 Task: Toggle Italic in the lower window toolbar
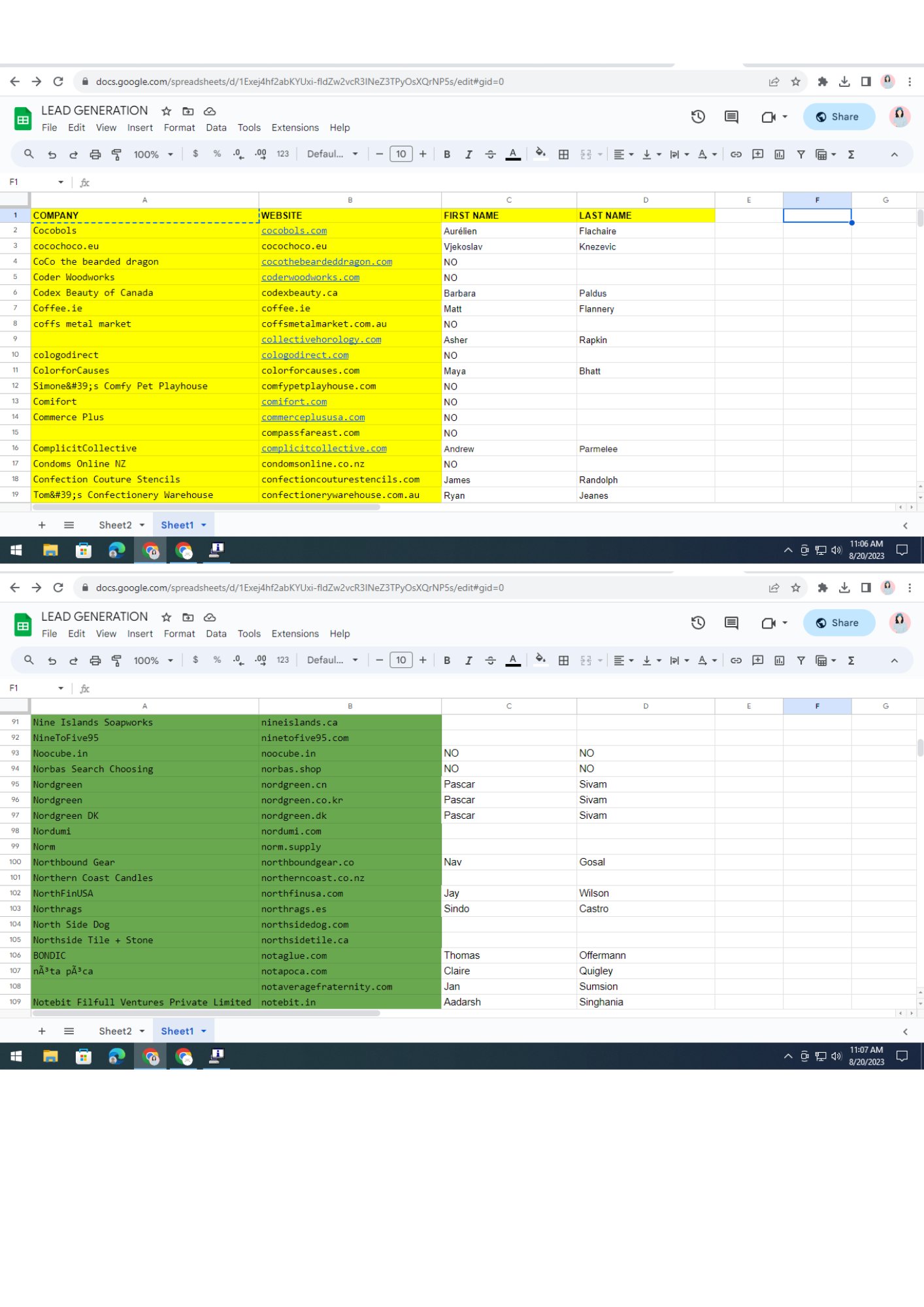tap(469, 661)
